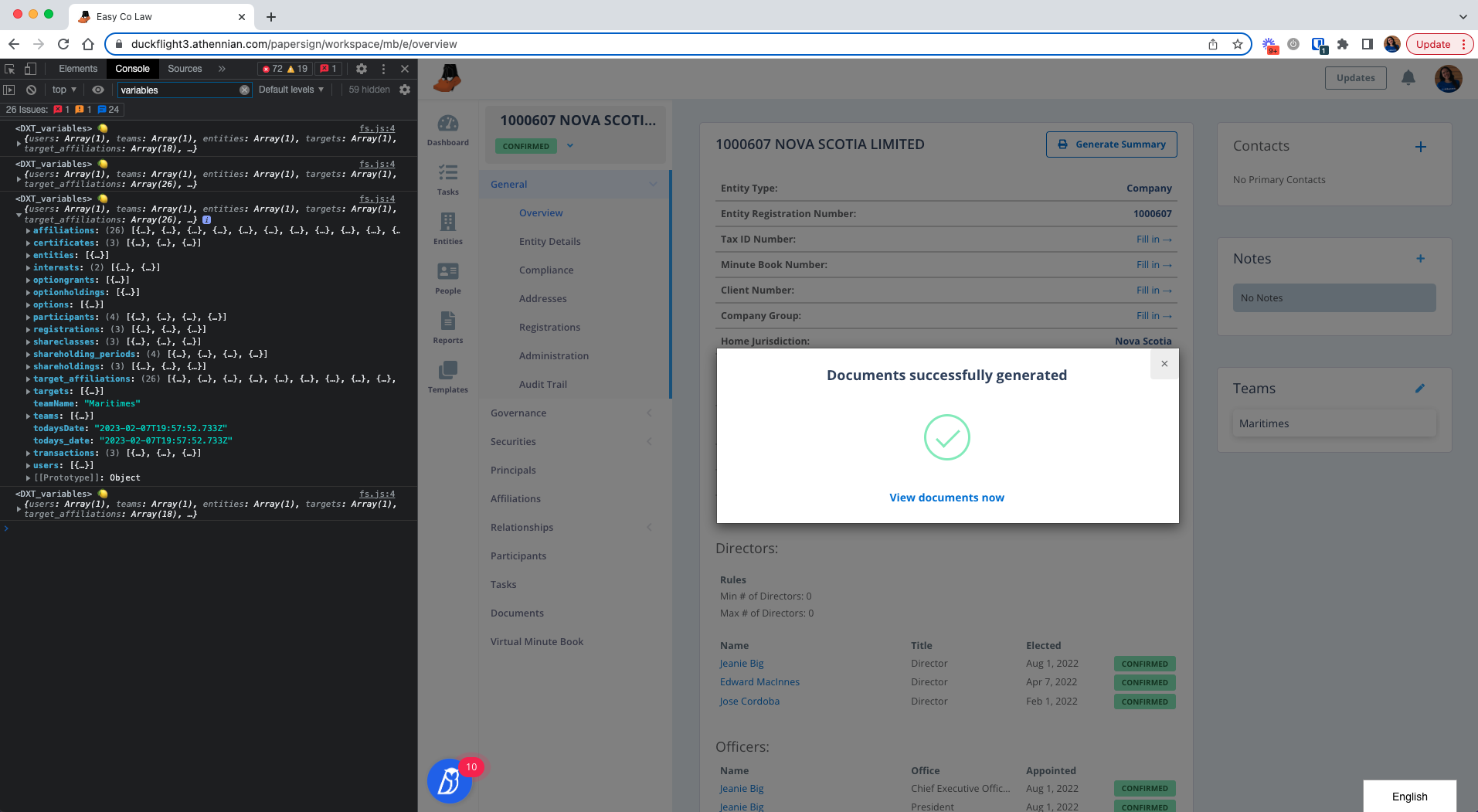
Task: Switch to the Elements DevTools tab
Action: tap(78, 69)
